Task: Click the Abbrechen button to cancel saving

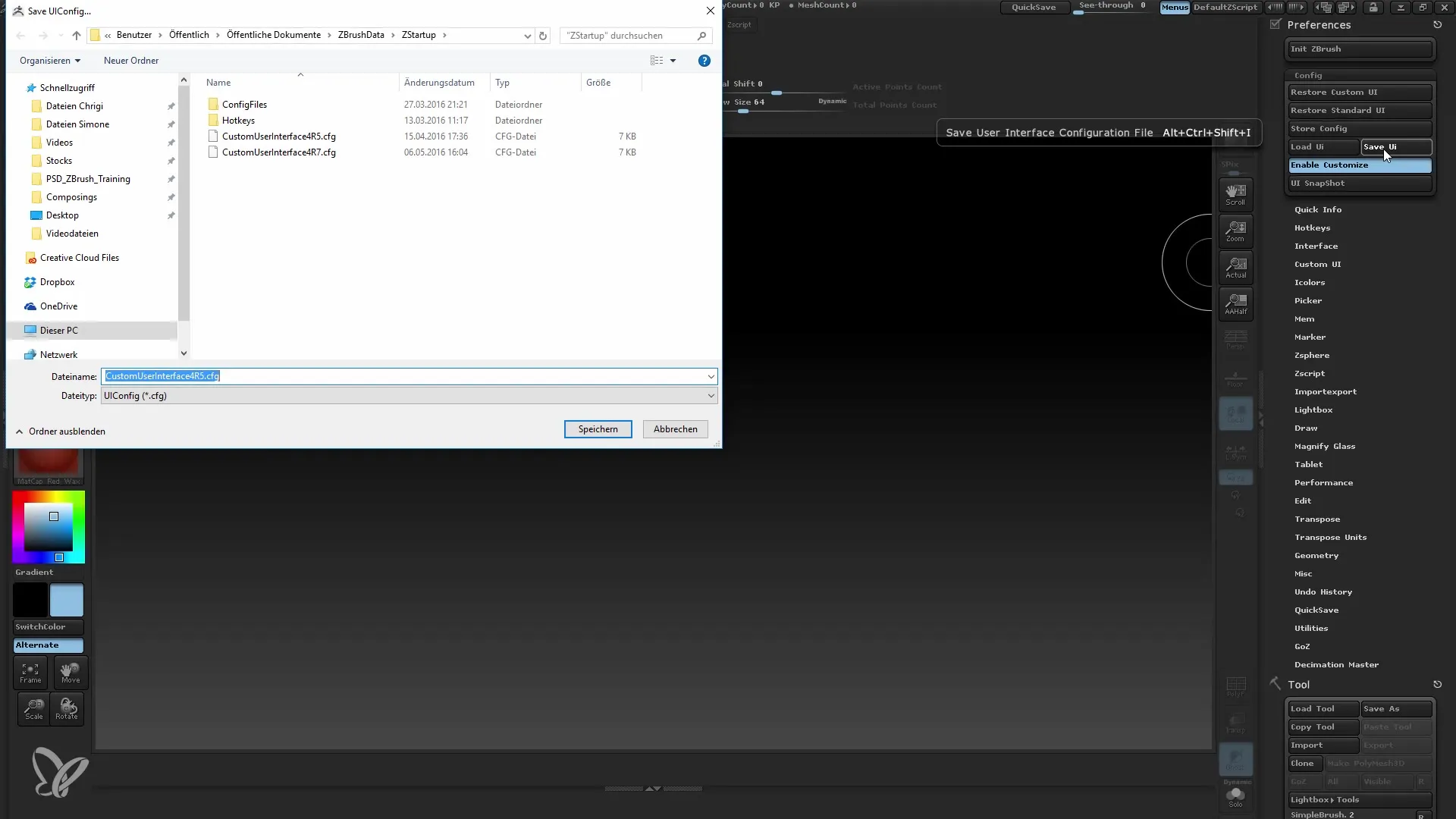Action: (x=674, y=429)
